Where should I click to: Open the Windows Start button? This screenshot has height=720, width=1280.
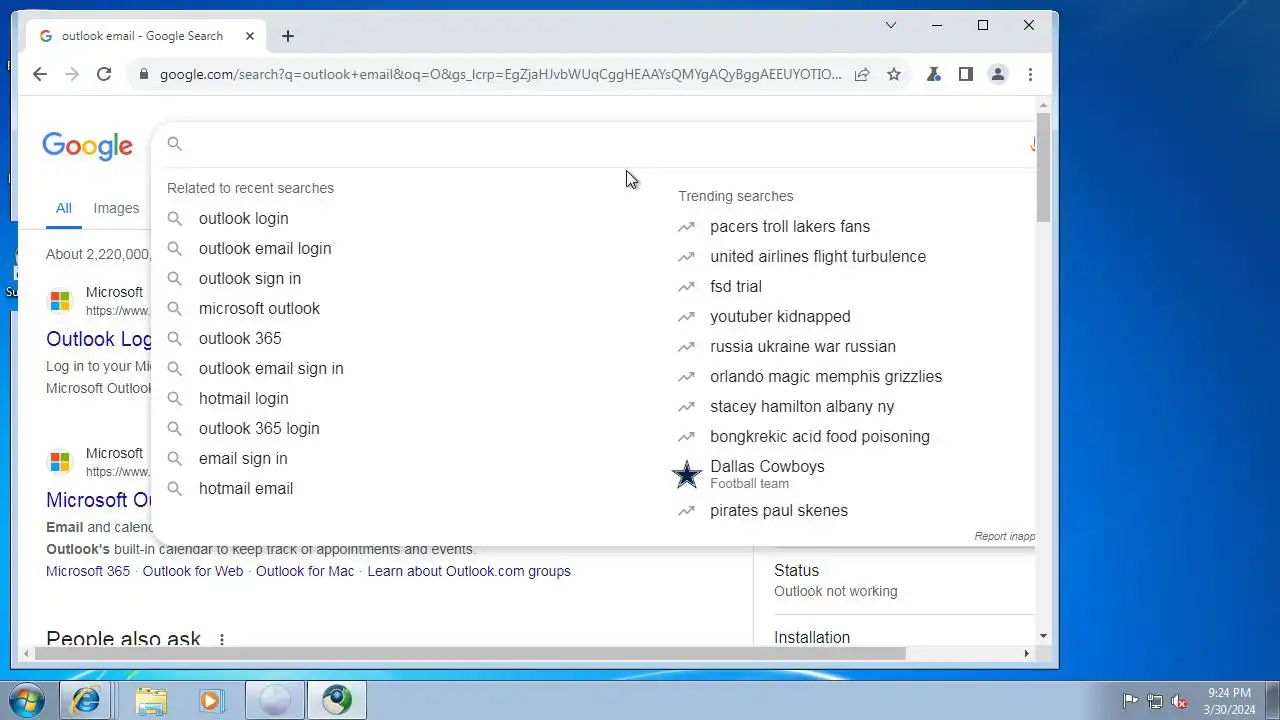click(28, 700)
